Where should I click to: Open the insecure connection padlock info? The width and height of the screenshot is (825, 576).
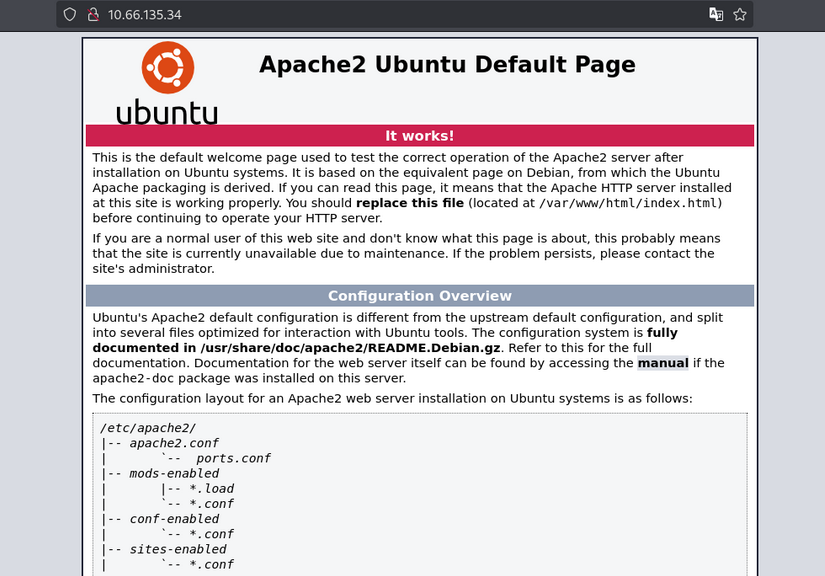[92, 15]
